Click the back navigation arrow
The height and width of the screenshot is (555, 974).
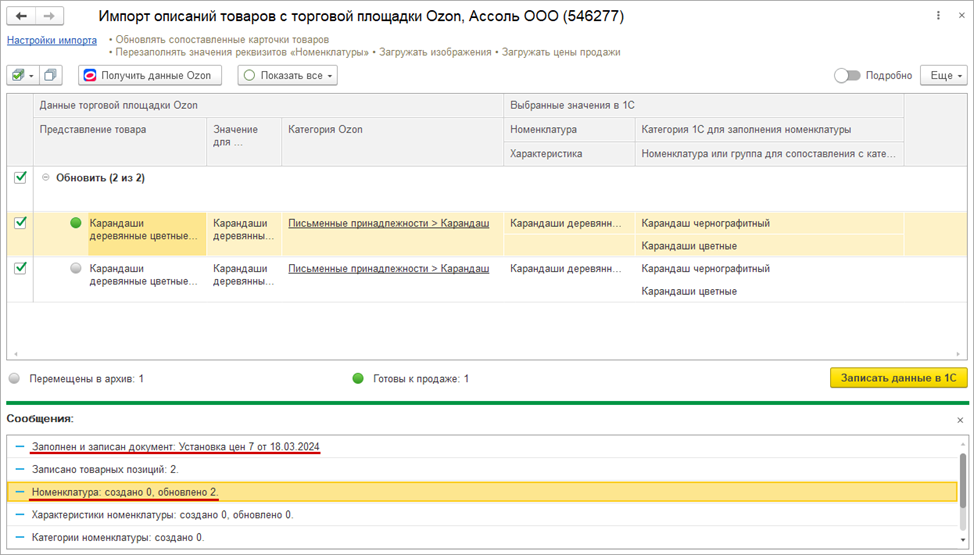coord(22,17)
